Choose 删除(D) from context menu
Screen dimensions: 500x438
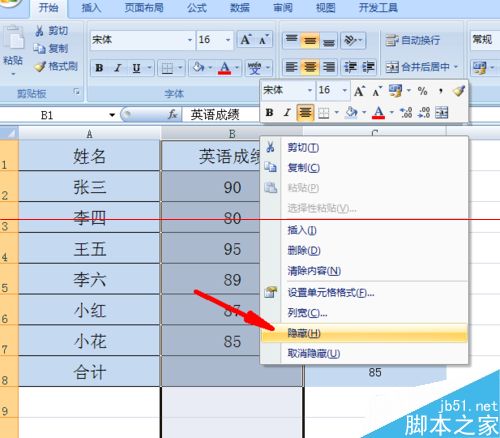pos(364,250)
